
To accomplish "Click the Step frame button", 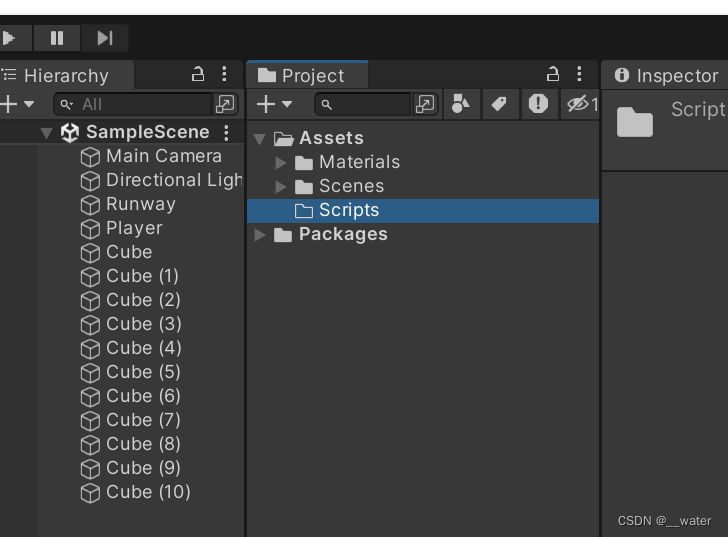I will [105, 38].
